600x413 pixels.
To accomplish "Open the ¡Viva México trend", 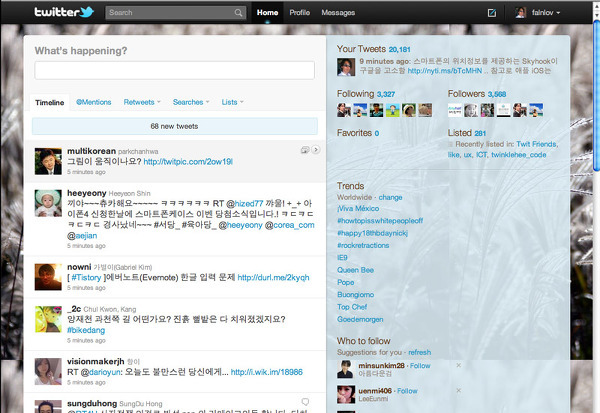I will 358,209.
